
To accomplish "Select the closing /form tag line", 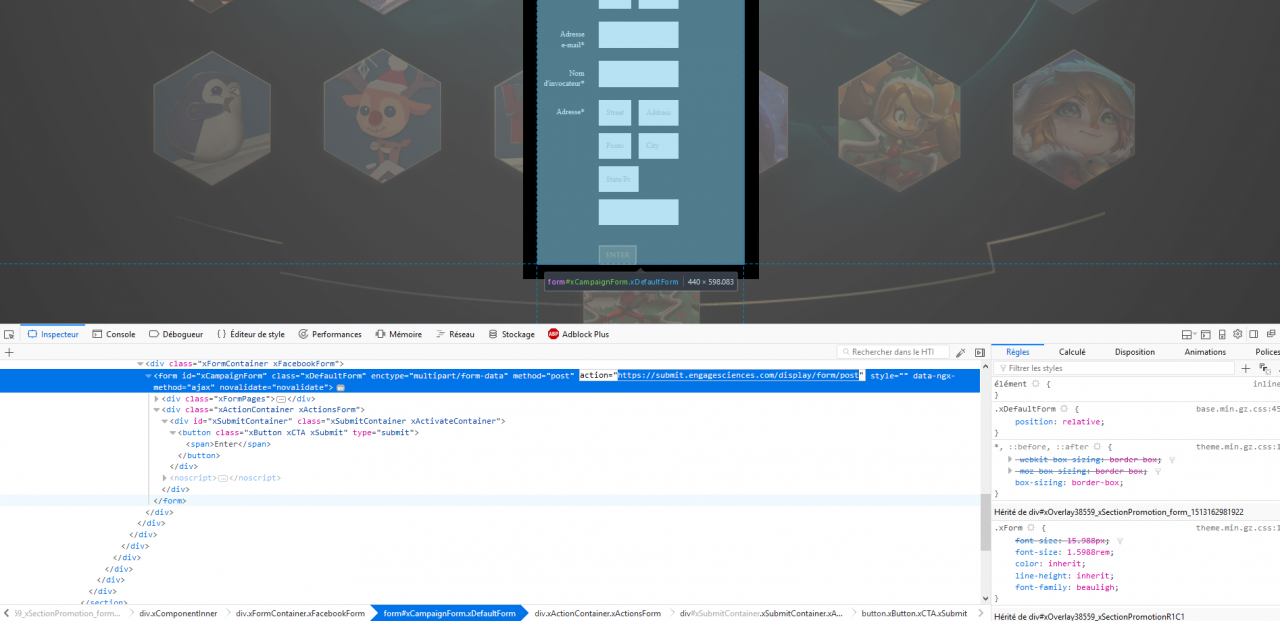I will [x=170, y=500].
